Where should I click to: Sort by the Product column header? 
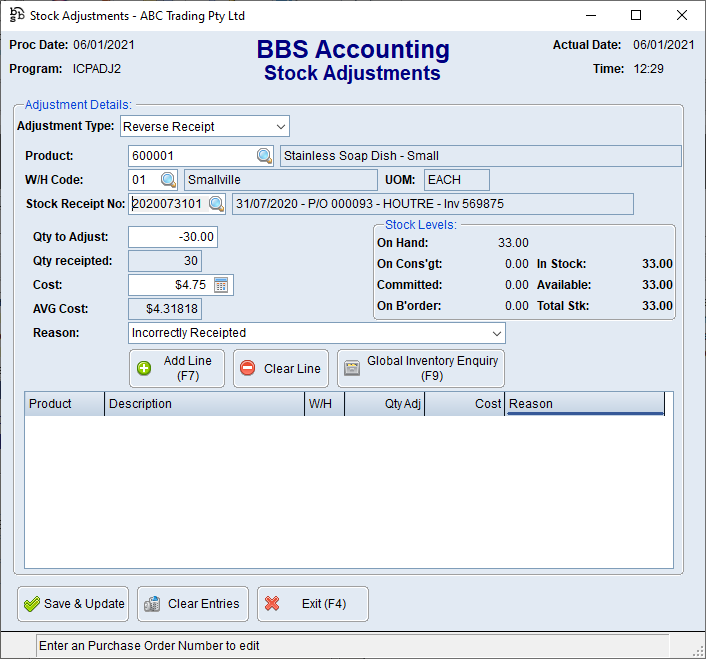click(64, 404)
